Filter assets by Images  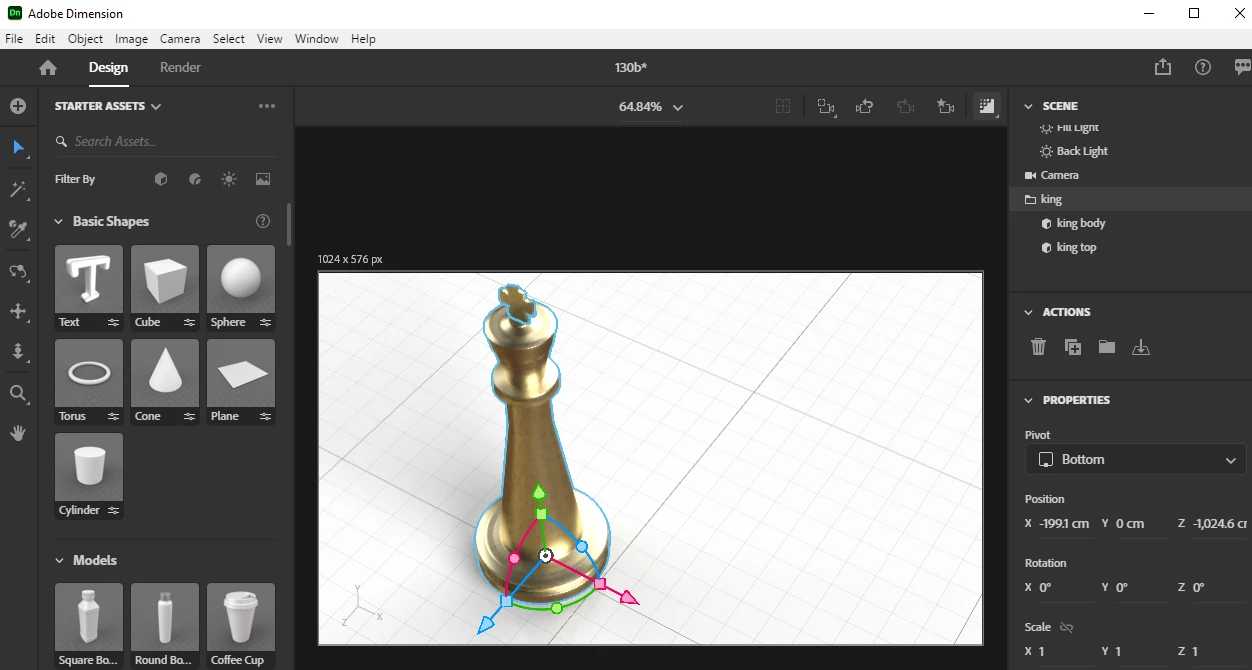(263, 179)
